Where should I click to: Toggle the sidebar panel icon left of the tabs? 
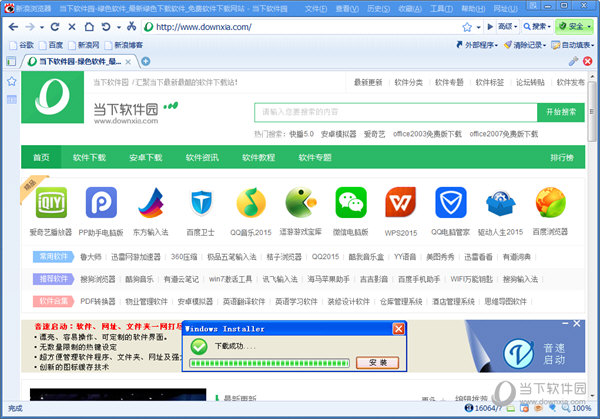pos(11,61)
